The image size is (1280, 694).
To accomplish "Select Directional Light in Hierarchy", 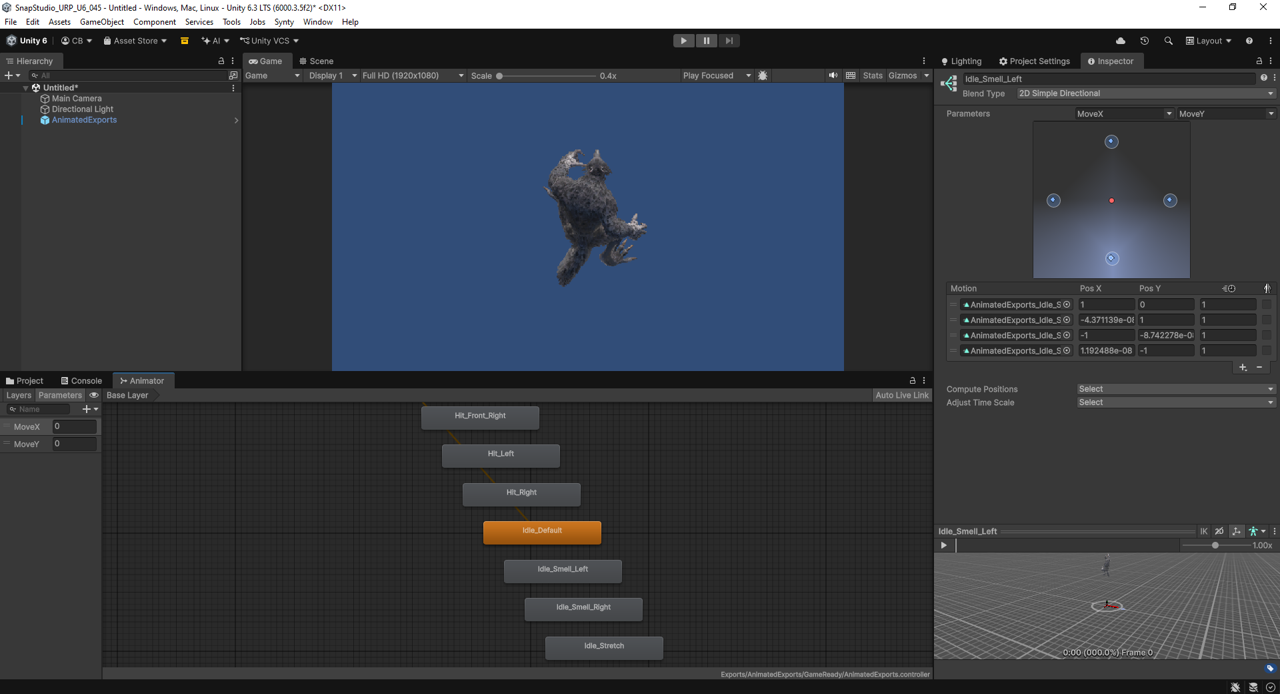I will (82, 109).
